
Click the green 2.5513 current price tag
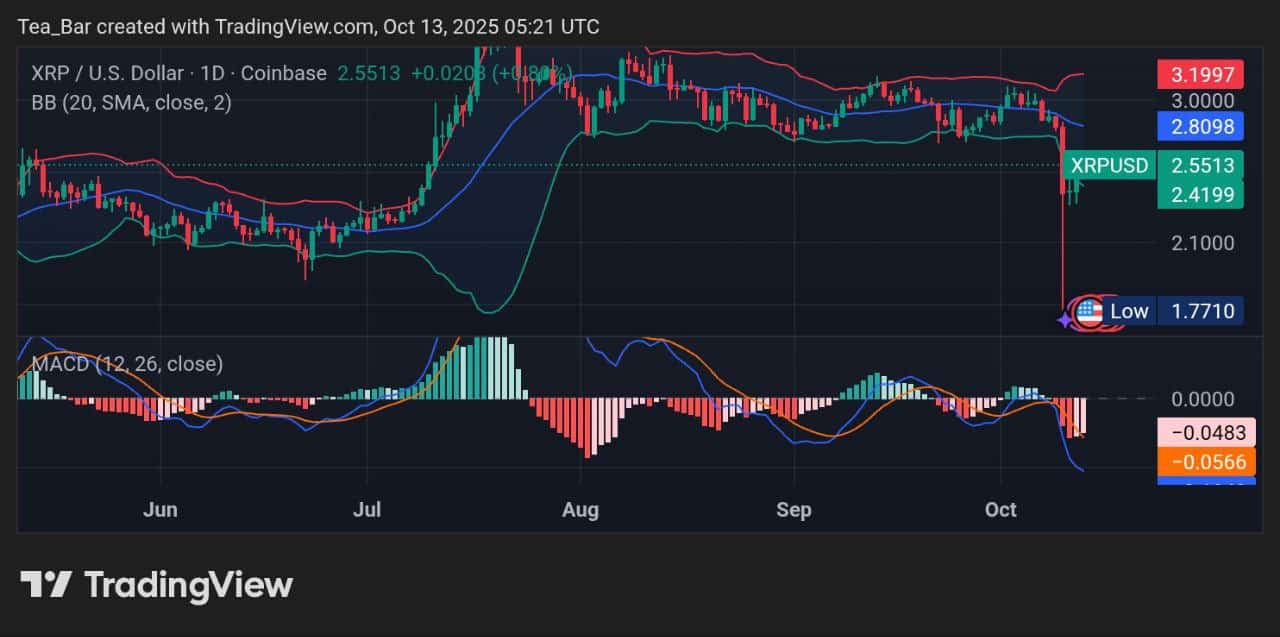tap(1200, 165)
